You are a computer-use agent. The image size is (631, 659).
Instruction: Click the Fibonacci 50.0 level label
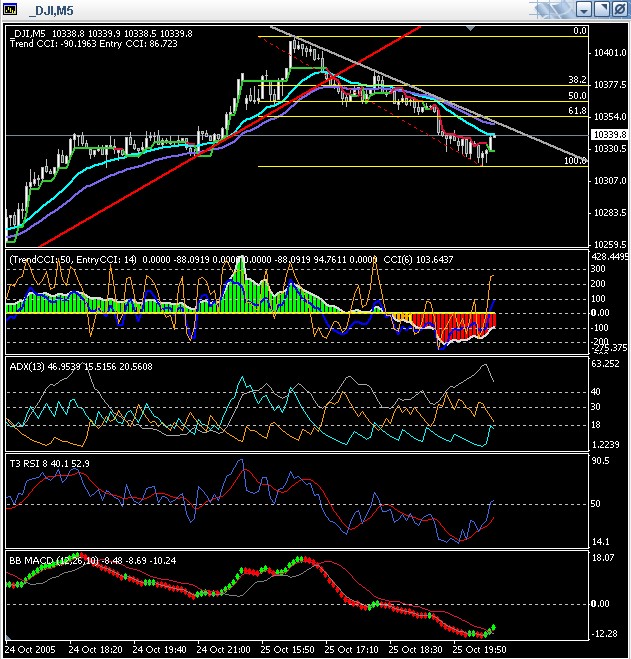[577, 95]
